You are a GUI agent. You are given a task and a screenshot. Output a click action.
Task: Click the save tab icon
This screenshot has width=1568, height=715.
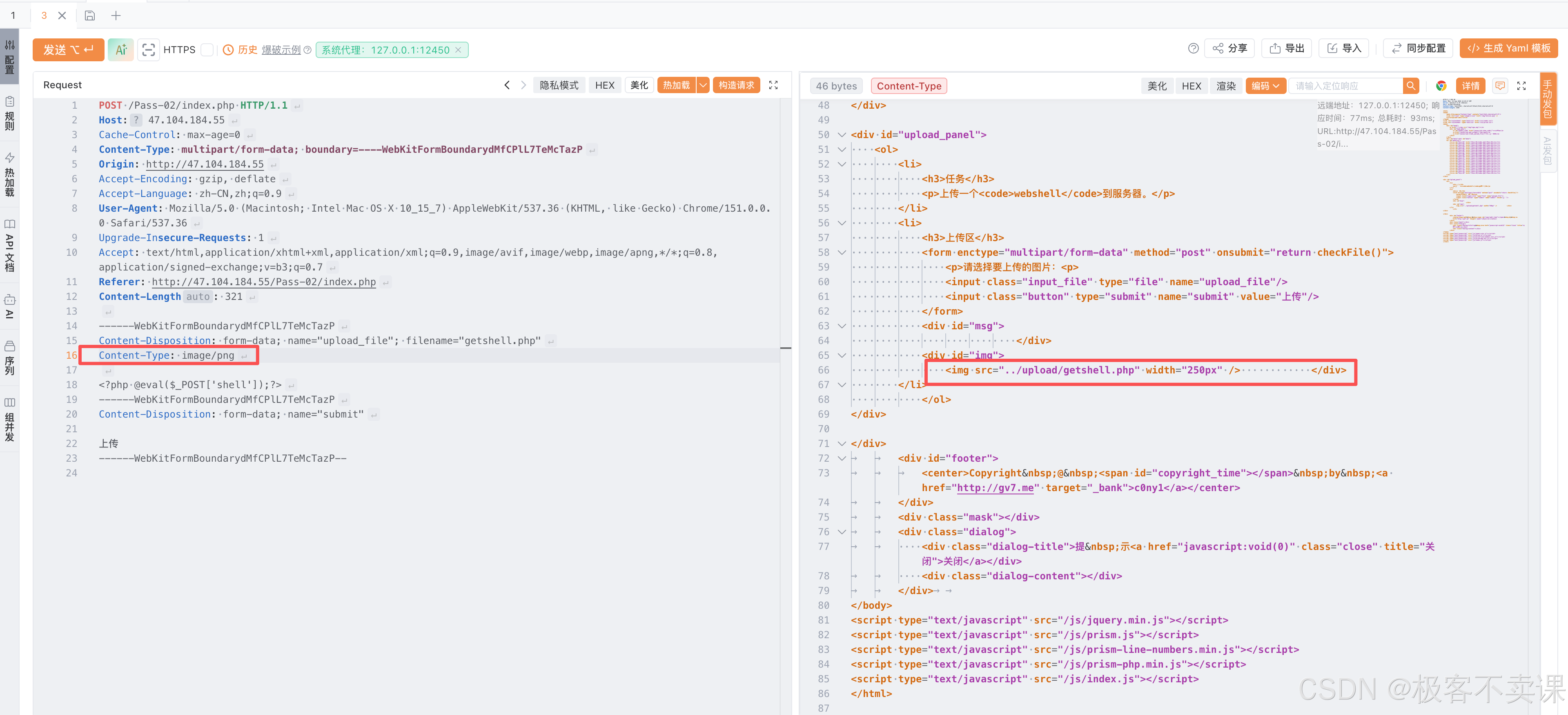tap(89, 16)
